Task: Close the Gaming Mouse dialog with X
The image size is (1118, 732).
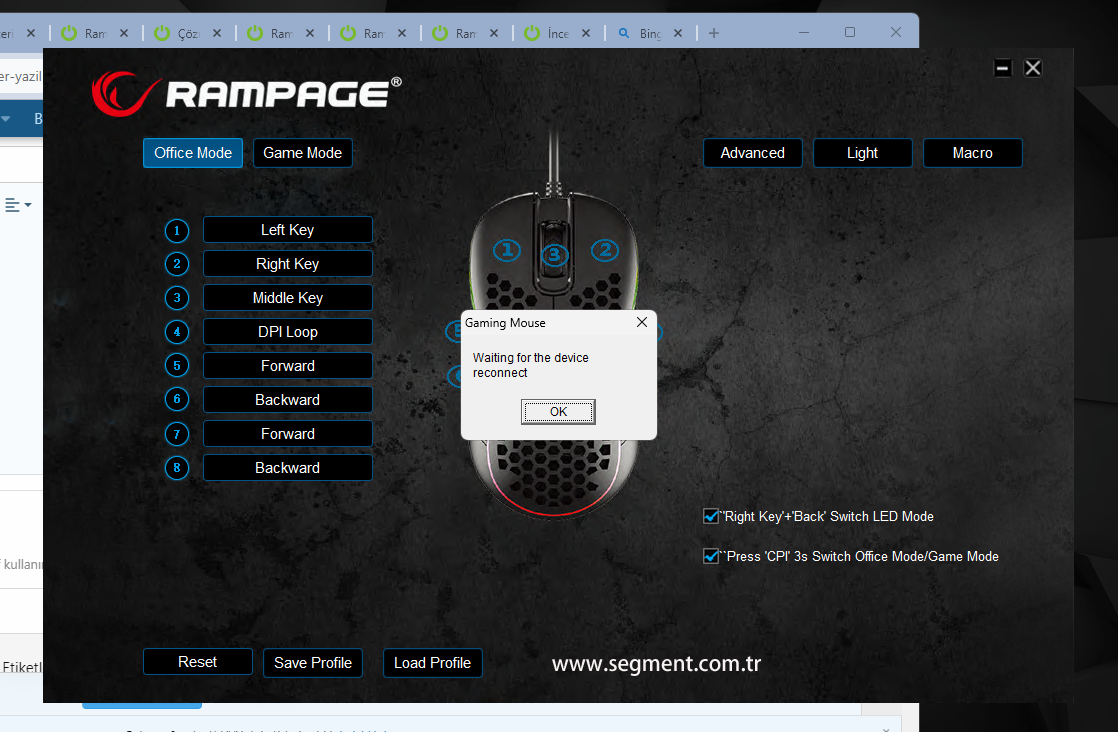Action: coord(642,322)
